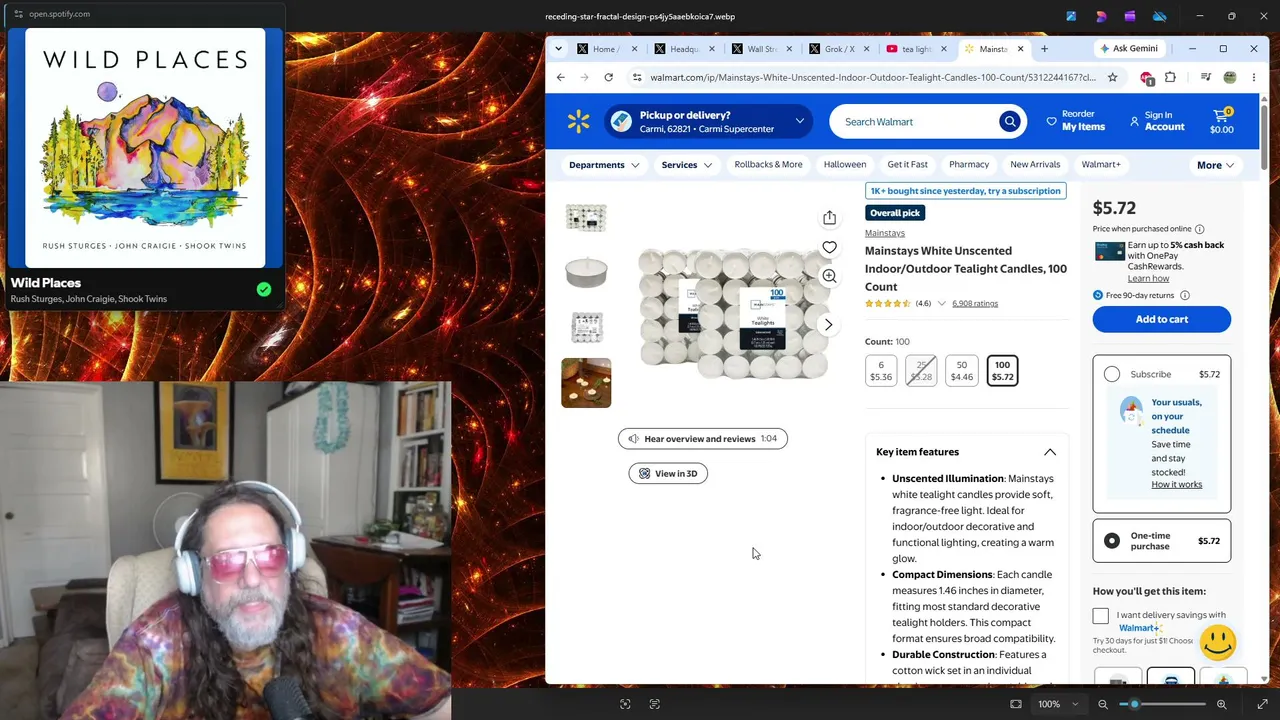This screenshot has height=720, width=1280.
Task: Open the Services dropdown menu
Action: [687, 165]
